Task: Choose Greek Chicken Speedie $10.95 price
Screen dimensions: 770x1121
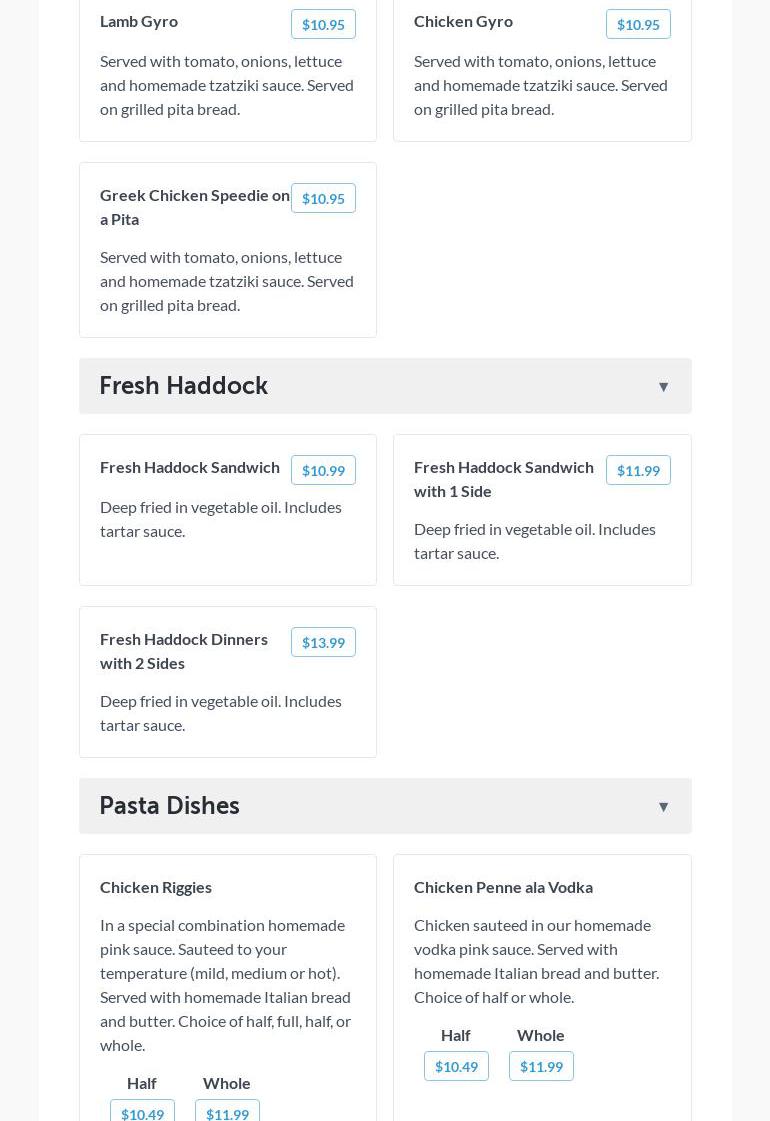Action: click(323, 198)
